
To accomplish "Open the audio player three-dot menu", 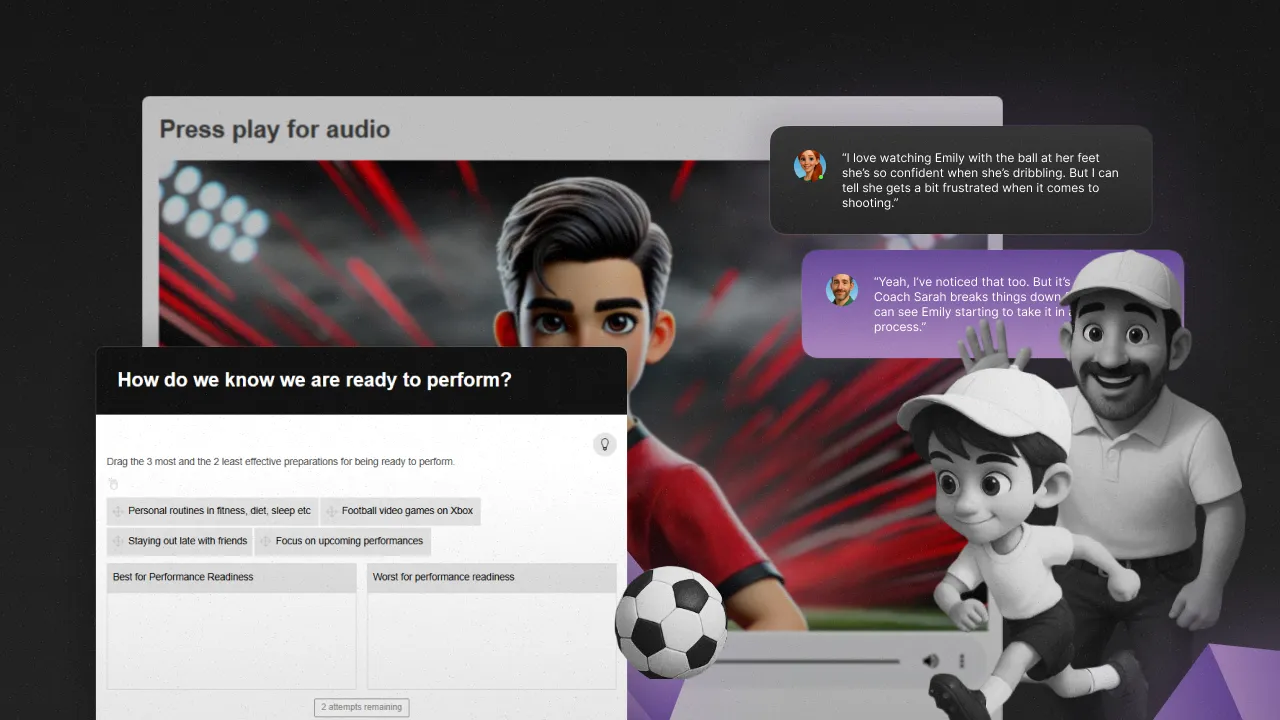I will 962,661.
